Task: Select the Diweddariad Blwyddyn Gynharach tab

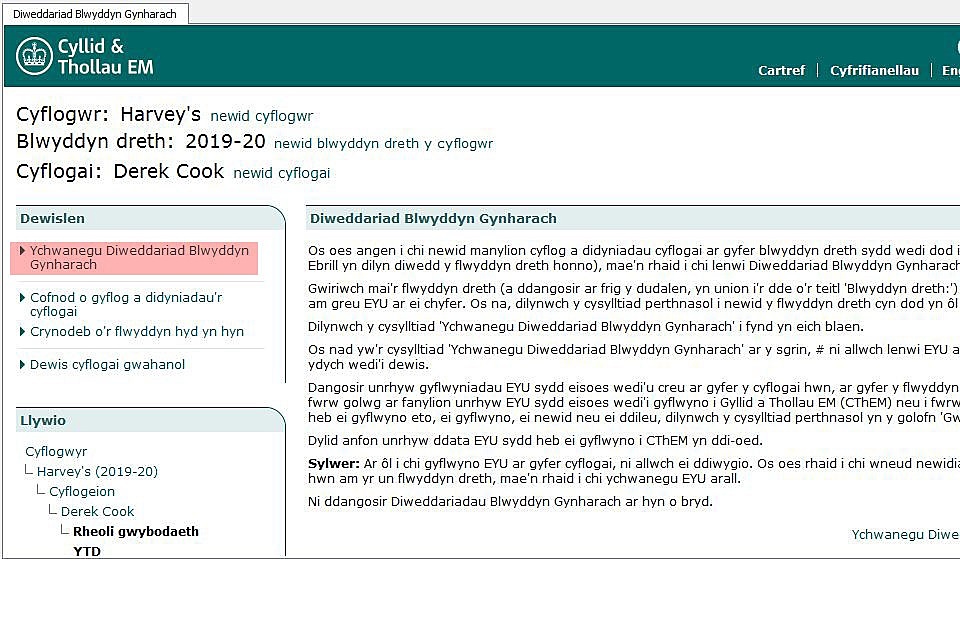Action: [x=94, y=14]
